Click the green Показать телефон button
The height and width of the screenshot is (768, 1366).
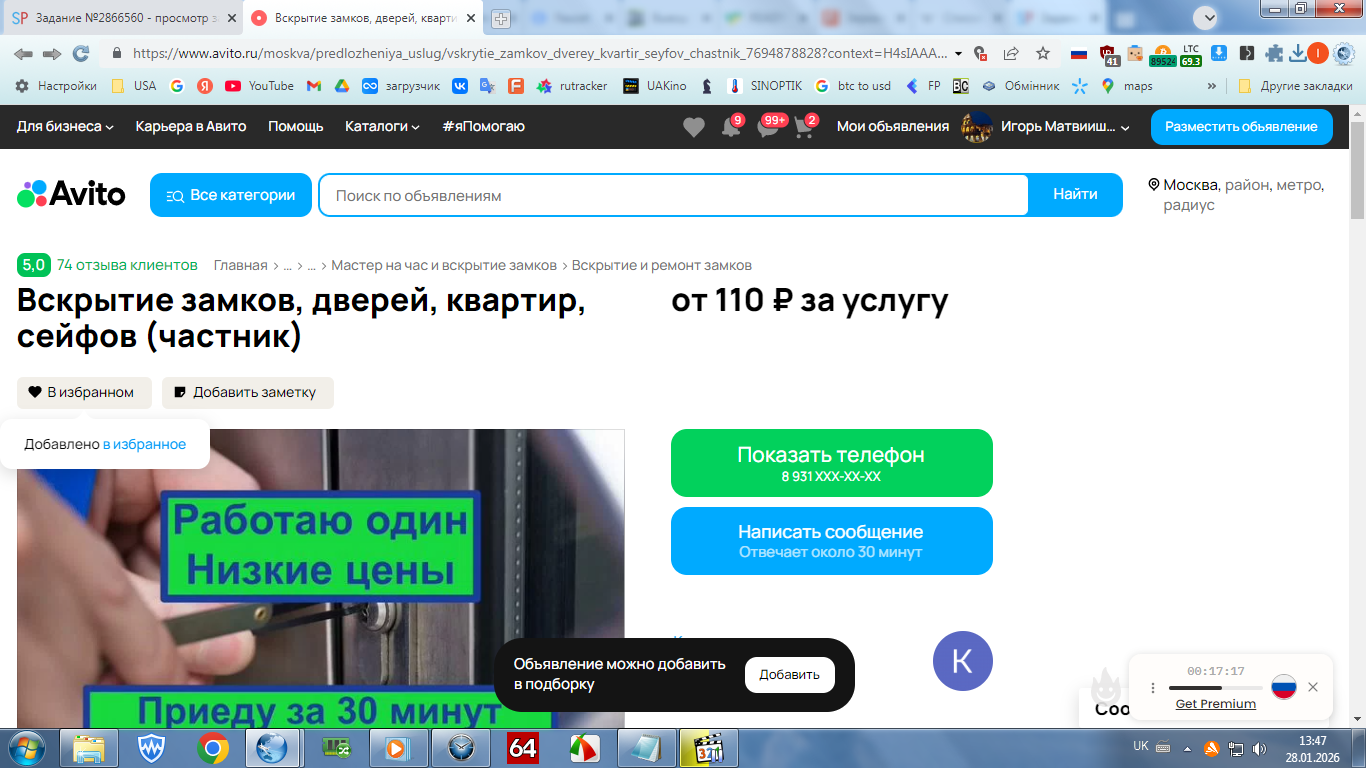tap(832, 463)
